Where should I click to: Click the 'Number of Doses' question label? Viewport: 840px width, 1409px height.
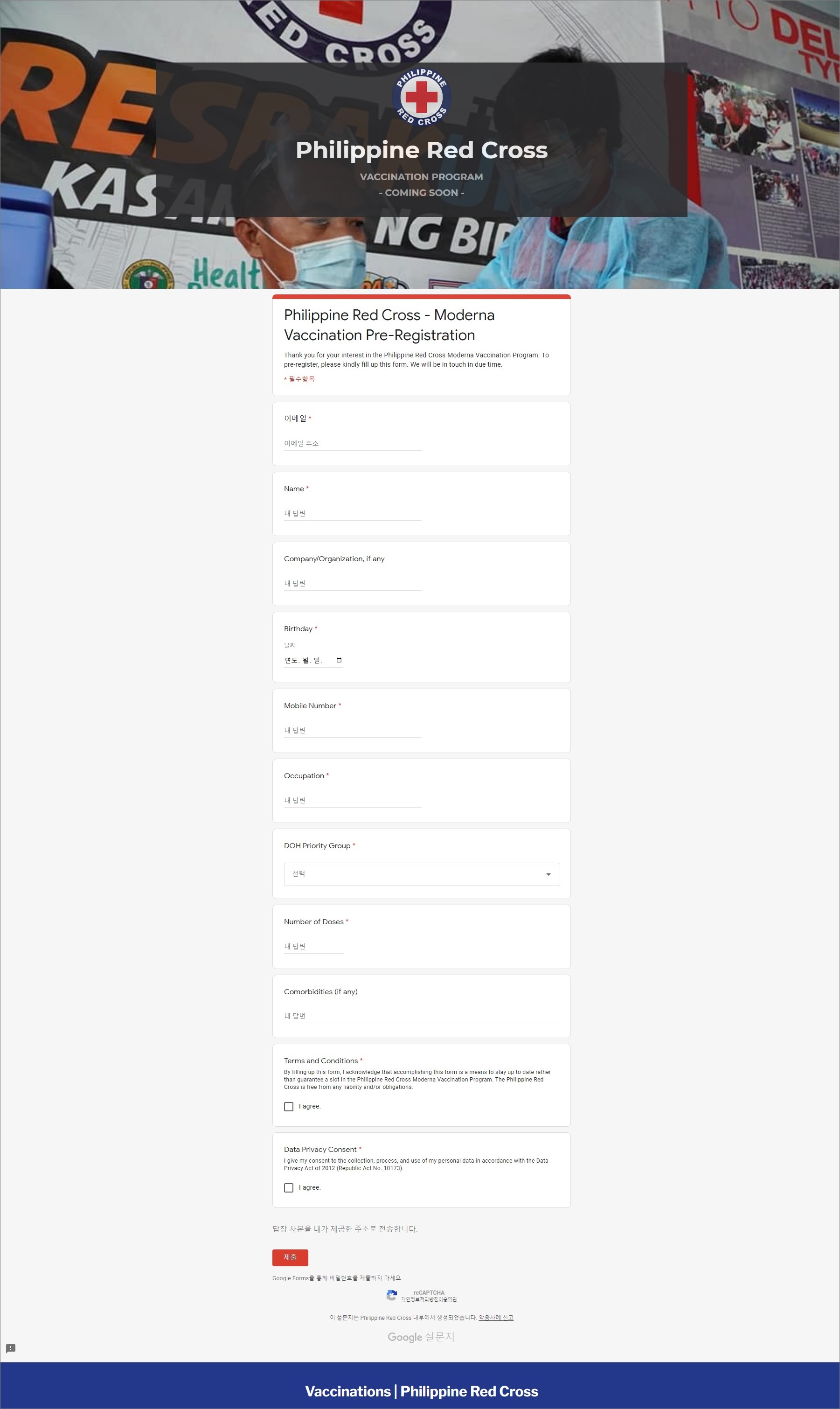point(313,921)
